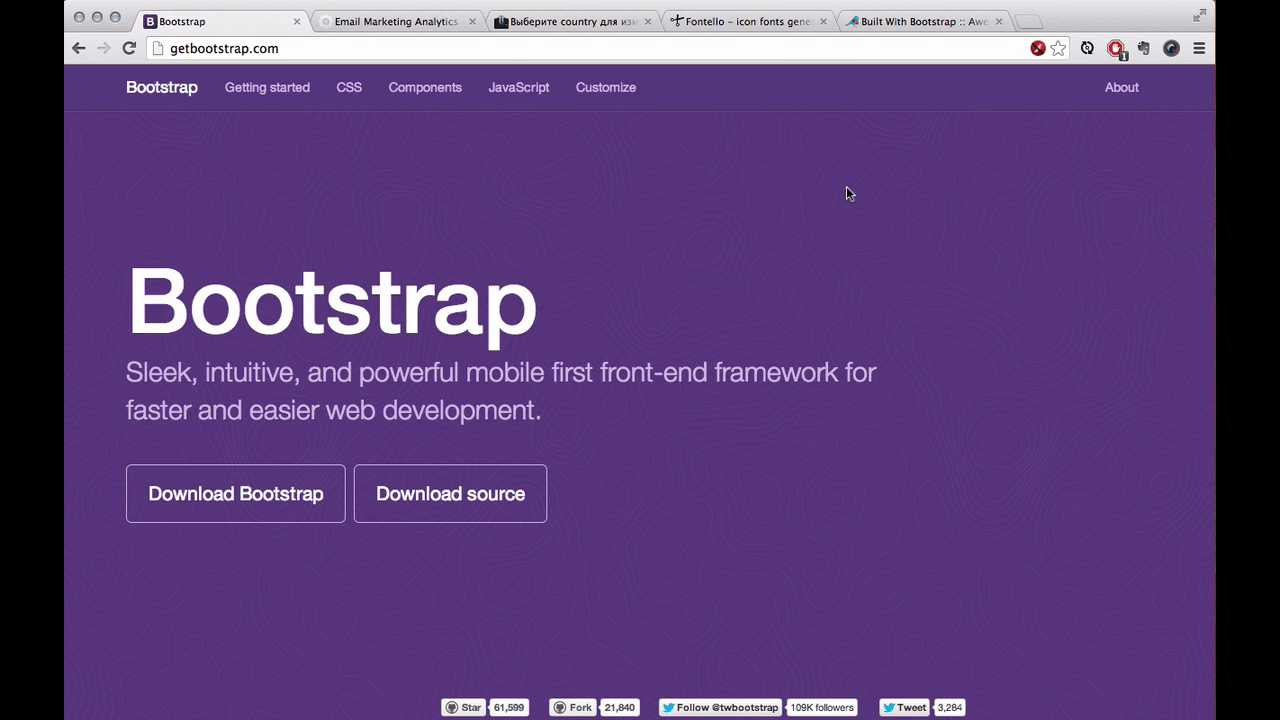Click Follow @twbootstrap Twitter button
The image size is (1280, 720).
point(721,707)
